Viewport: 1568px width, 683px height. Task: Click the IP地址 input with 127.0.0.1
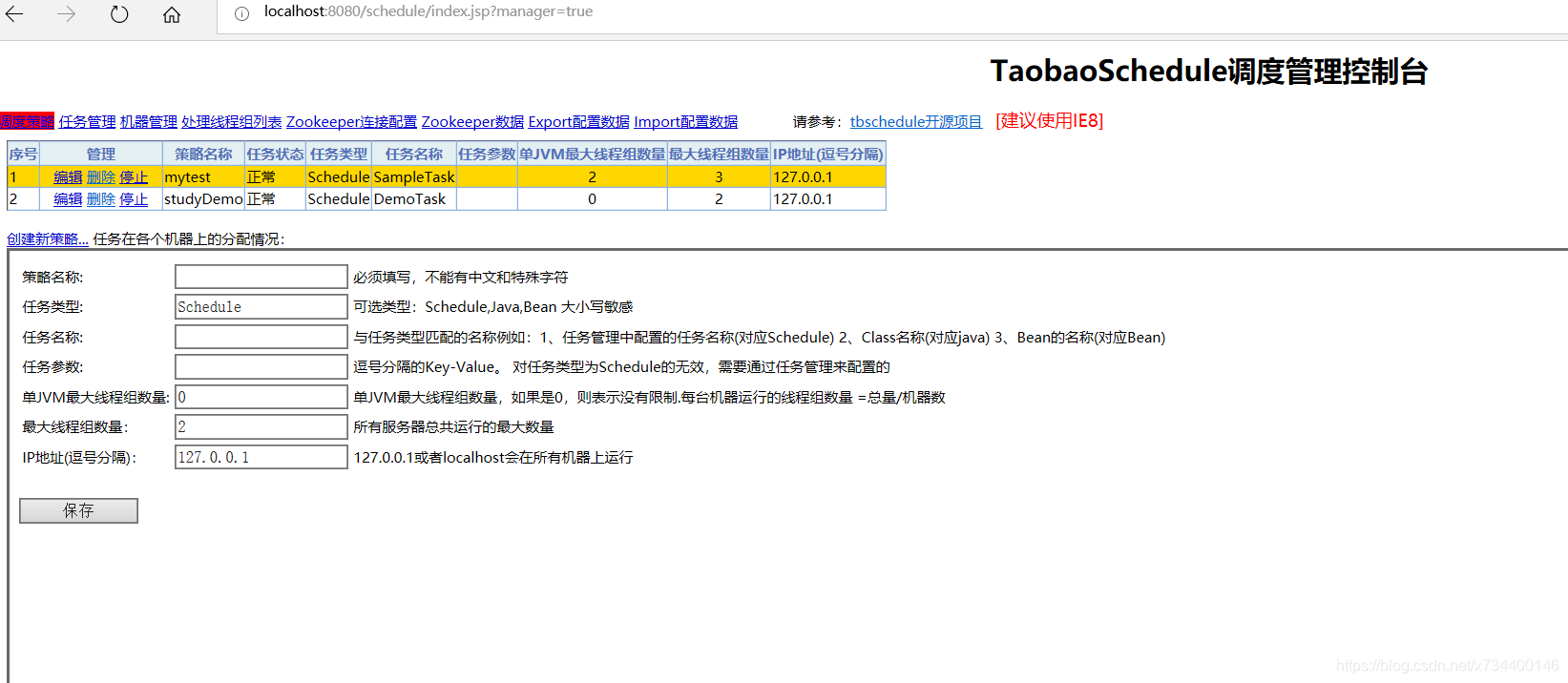tap(261, 457)
